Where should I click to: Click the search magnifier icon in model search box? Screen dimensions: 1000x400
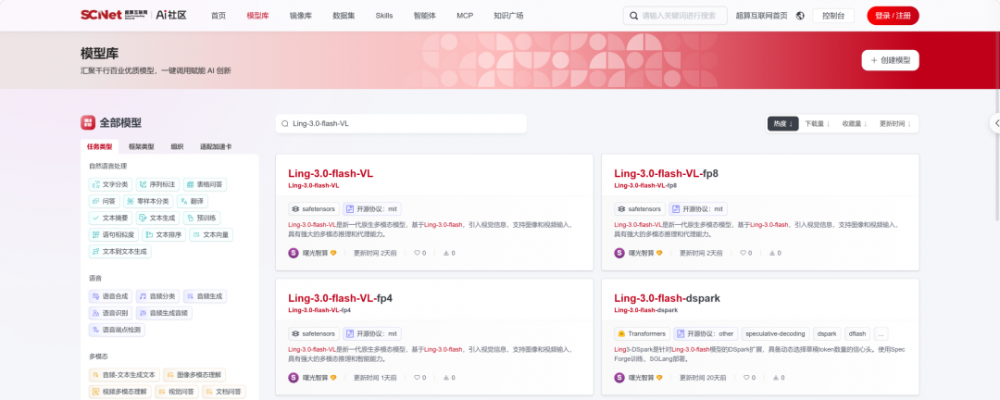tap(284, 124)
